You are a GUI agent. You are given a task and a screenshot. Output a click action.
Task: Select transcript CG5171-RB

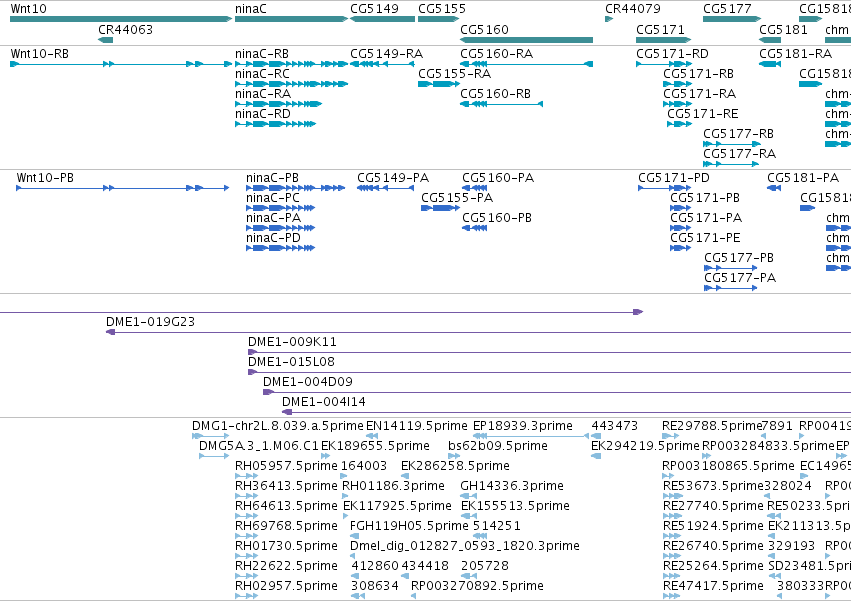pos(677,84)
